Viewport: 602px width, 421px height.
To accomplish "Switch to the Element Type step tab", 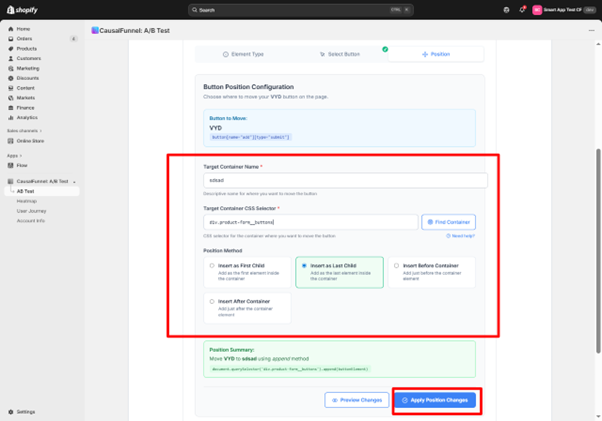I will [x=243, y=54].
